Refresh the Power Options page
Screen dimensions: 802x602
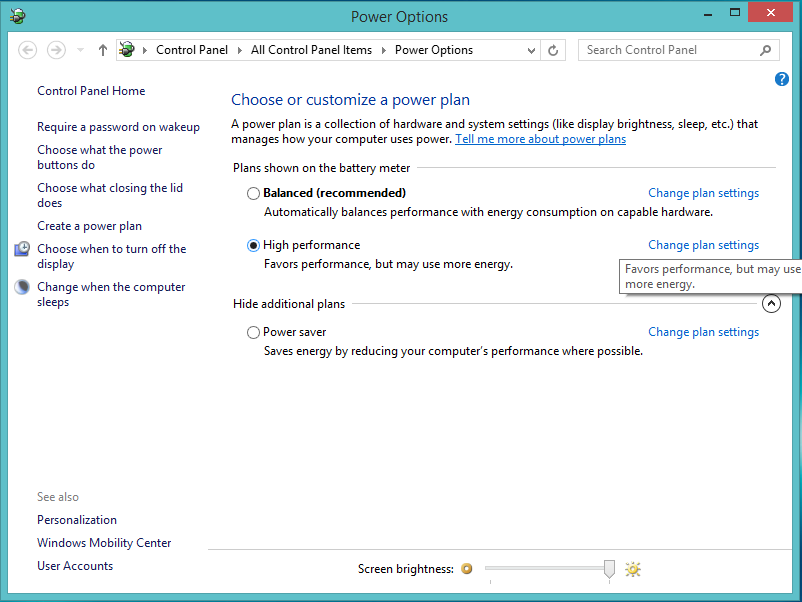pos(553,50)
